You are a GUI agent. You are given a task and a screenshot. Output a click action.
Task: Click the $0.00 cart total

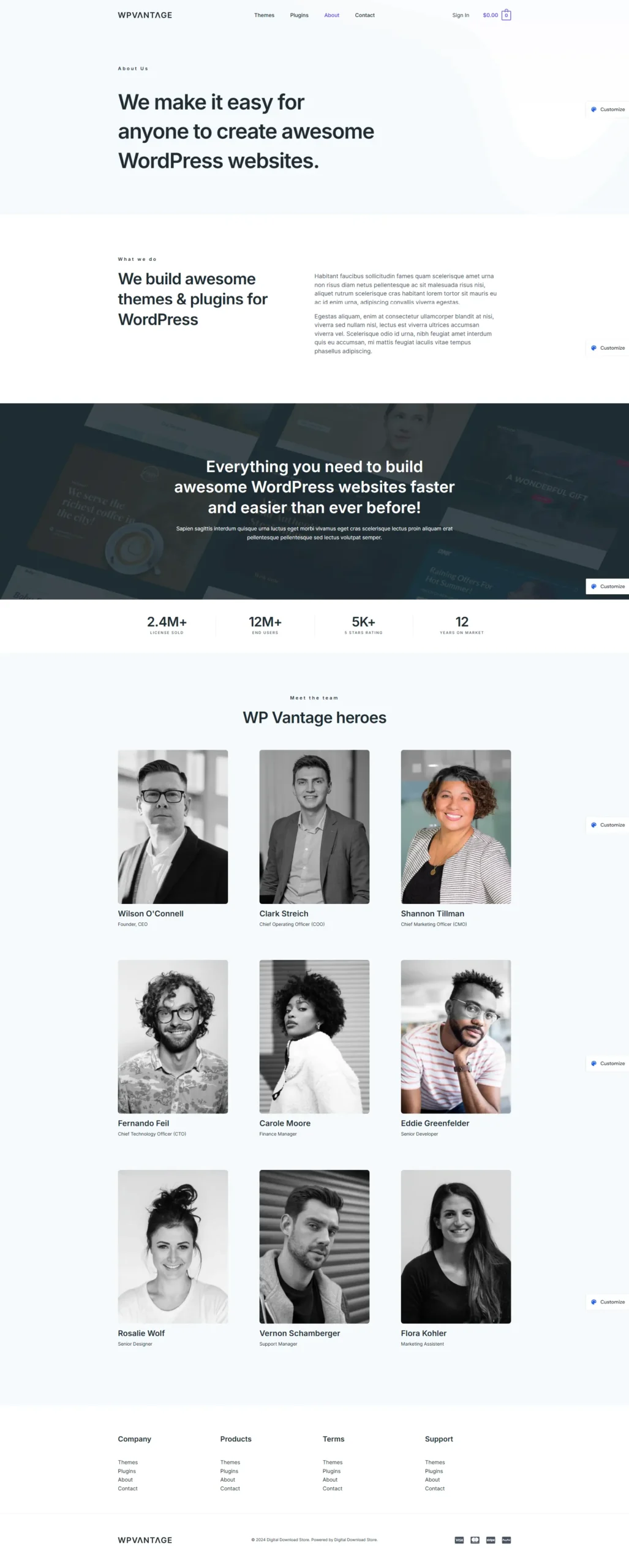490,15
